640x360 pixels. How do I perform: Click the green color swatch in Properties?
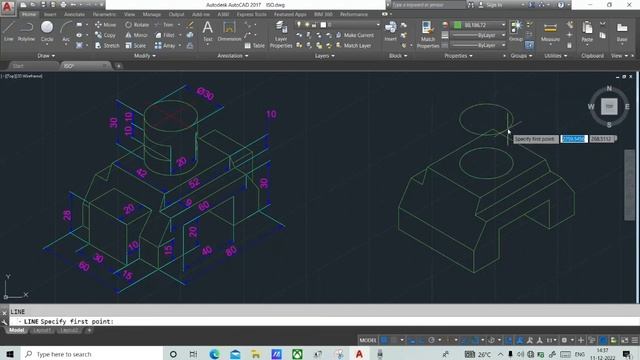458,25
